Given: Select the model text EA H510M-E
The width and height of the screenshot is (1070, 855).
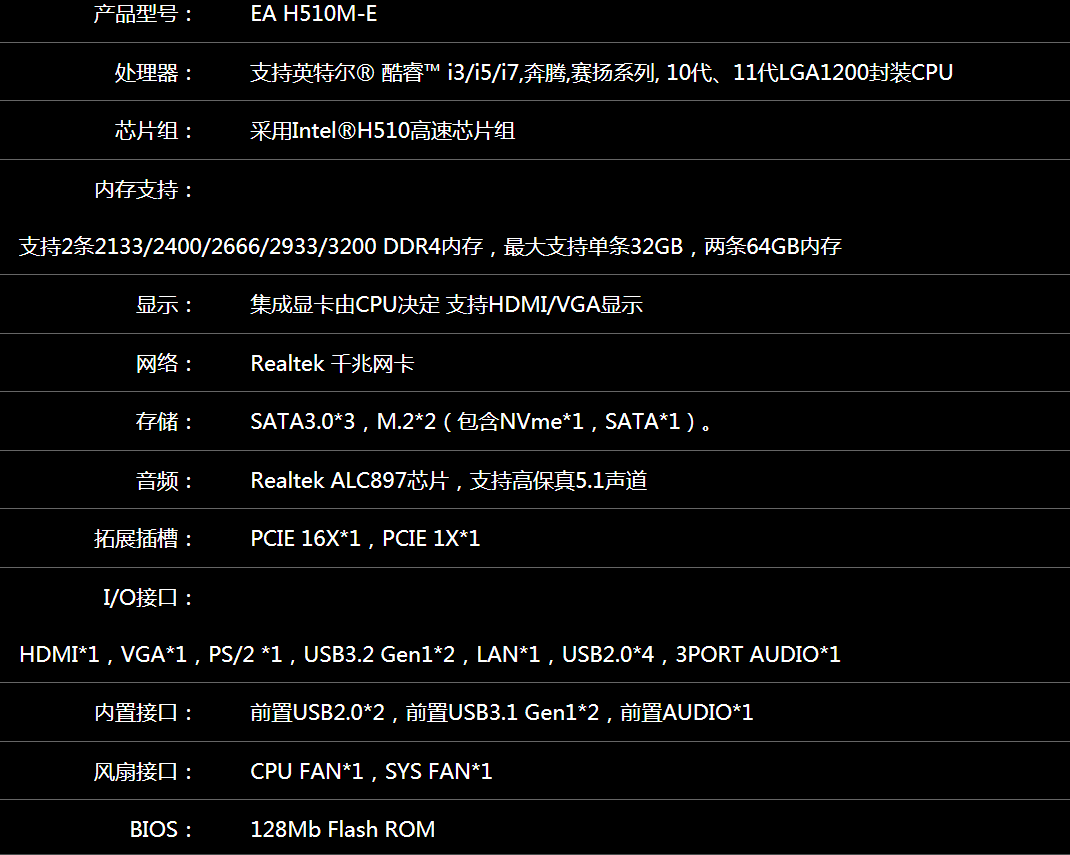Looking at the screenshot, I should (314, 14).
